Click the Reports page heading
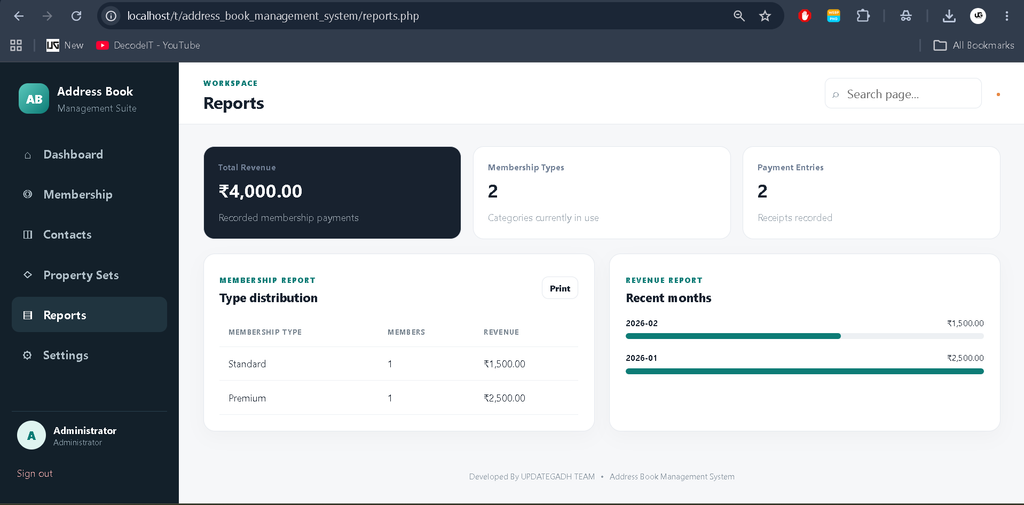The width and height of the screenshot is (1024, 505). [x=234, y=103]
